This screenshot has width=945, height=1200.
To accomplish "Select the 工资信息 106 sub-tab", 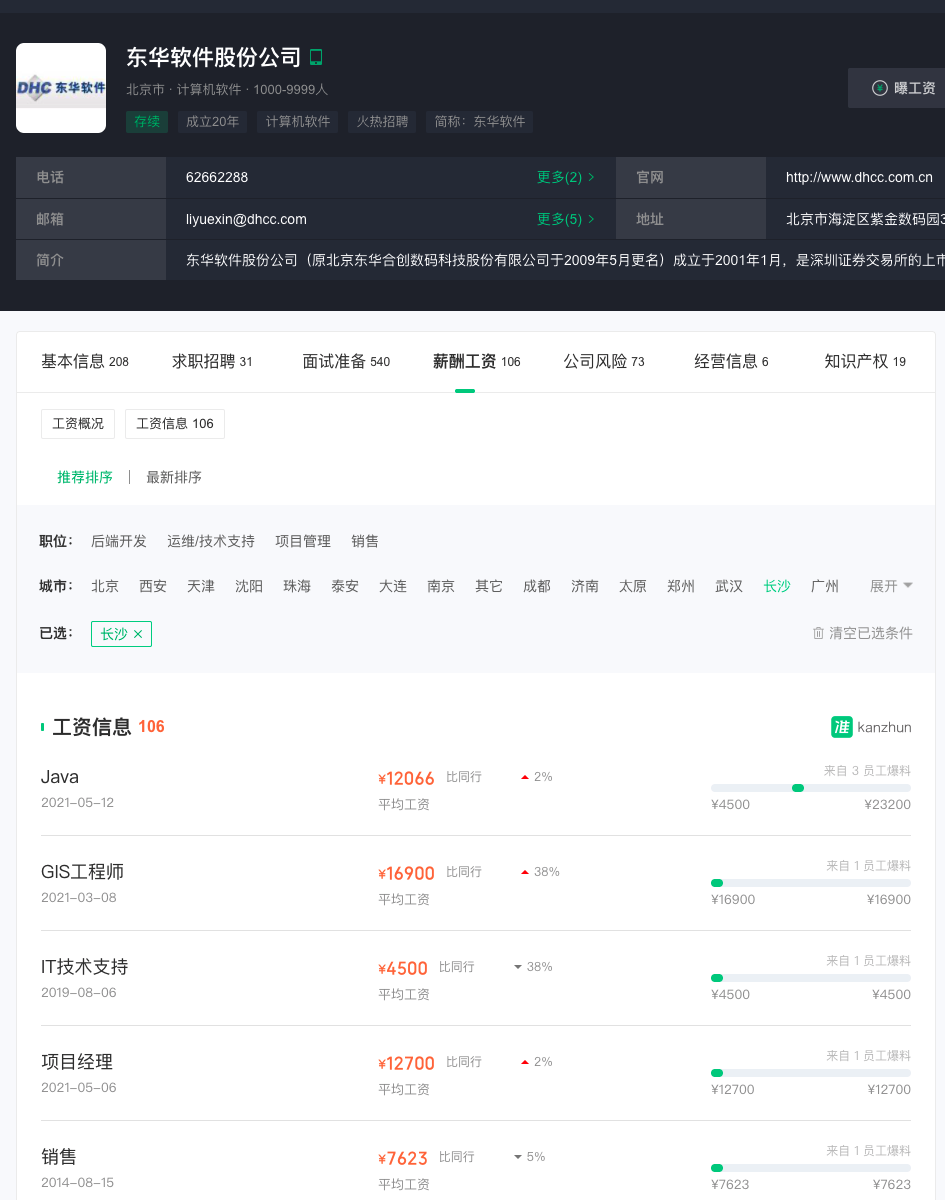I will (175, 424).
